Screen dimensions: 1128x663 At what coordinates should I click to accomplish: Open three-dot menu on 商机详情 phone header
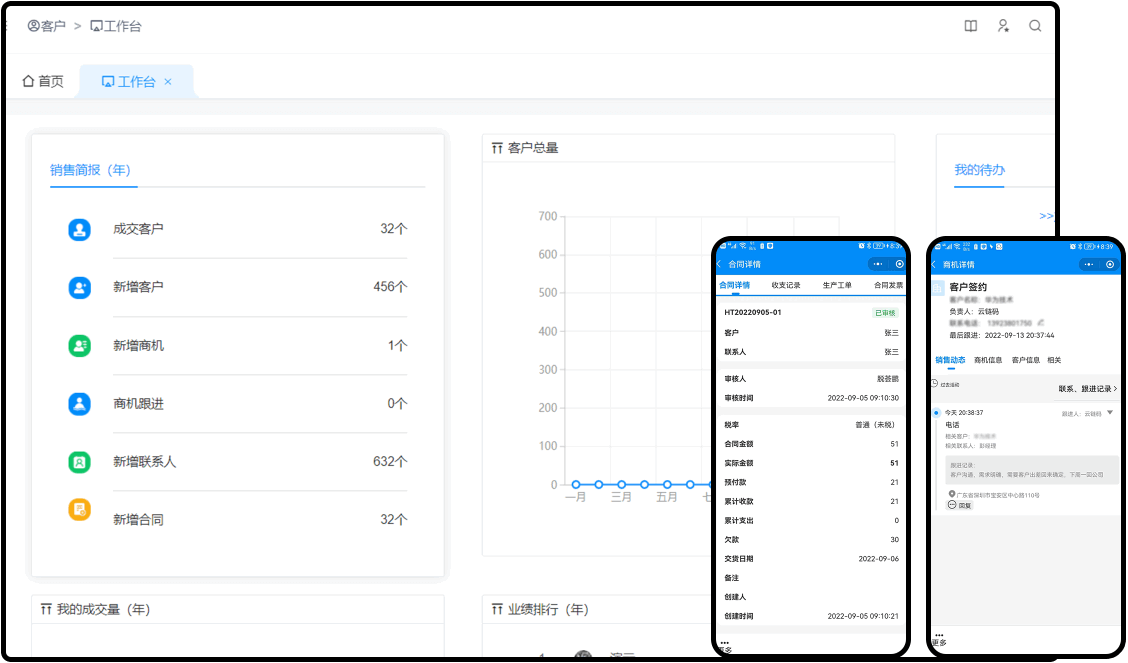click(1088, 265)
